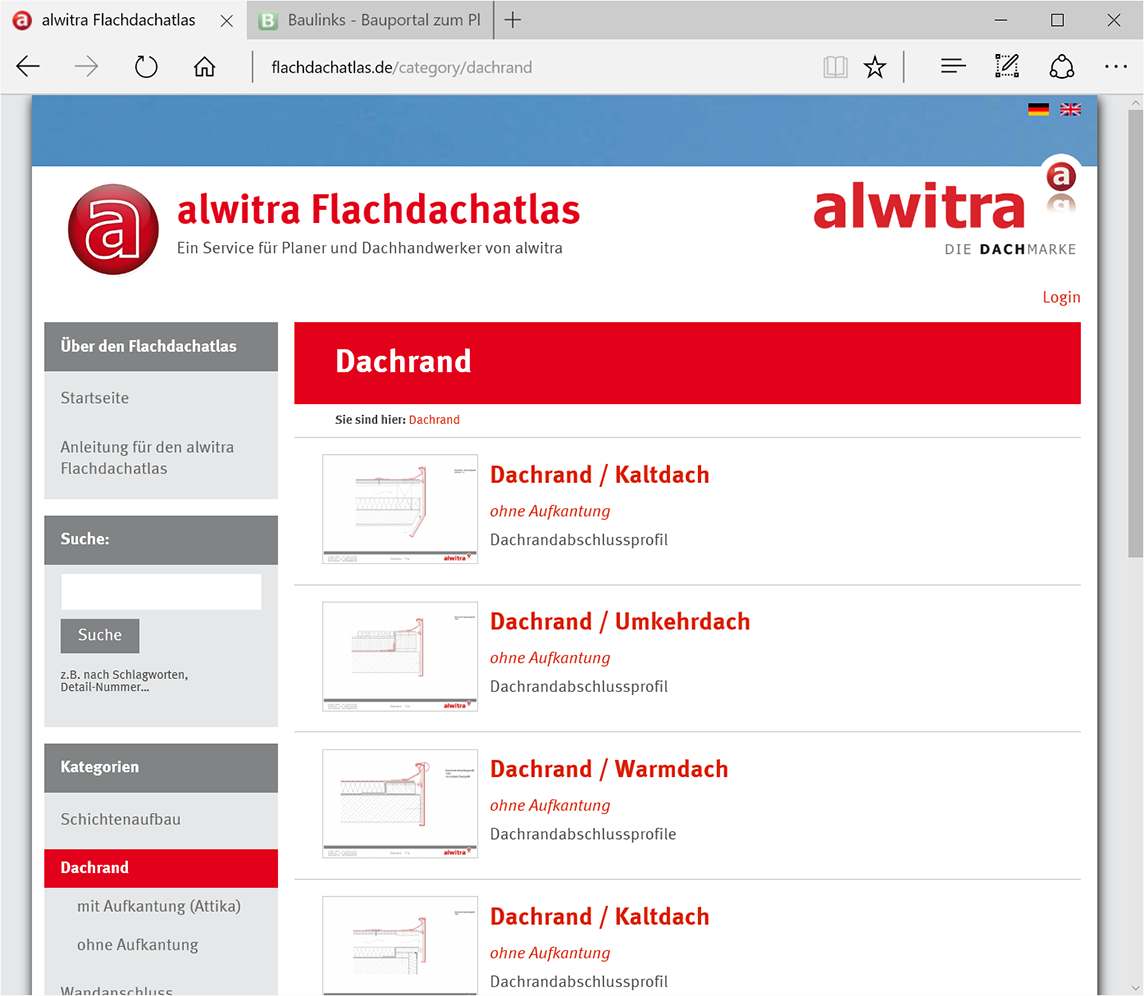Open Anleitung für den alwitra Flachdachatlas
The width and height of the screenshot is (1144, 996).
click(147, 458)
